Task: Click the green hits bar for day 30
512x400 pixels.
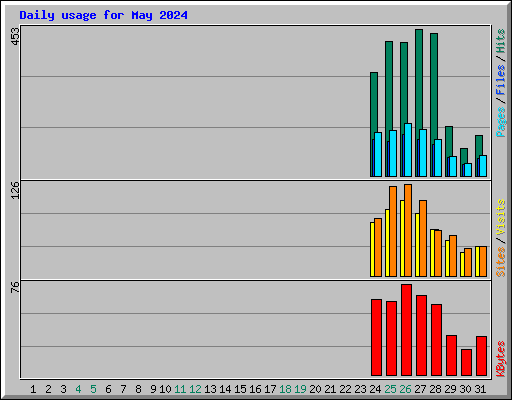Action: pyautogui.click(x=464, y=155)
